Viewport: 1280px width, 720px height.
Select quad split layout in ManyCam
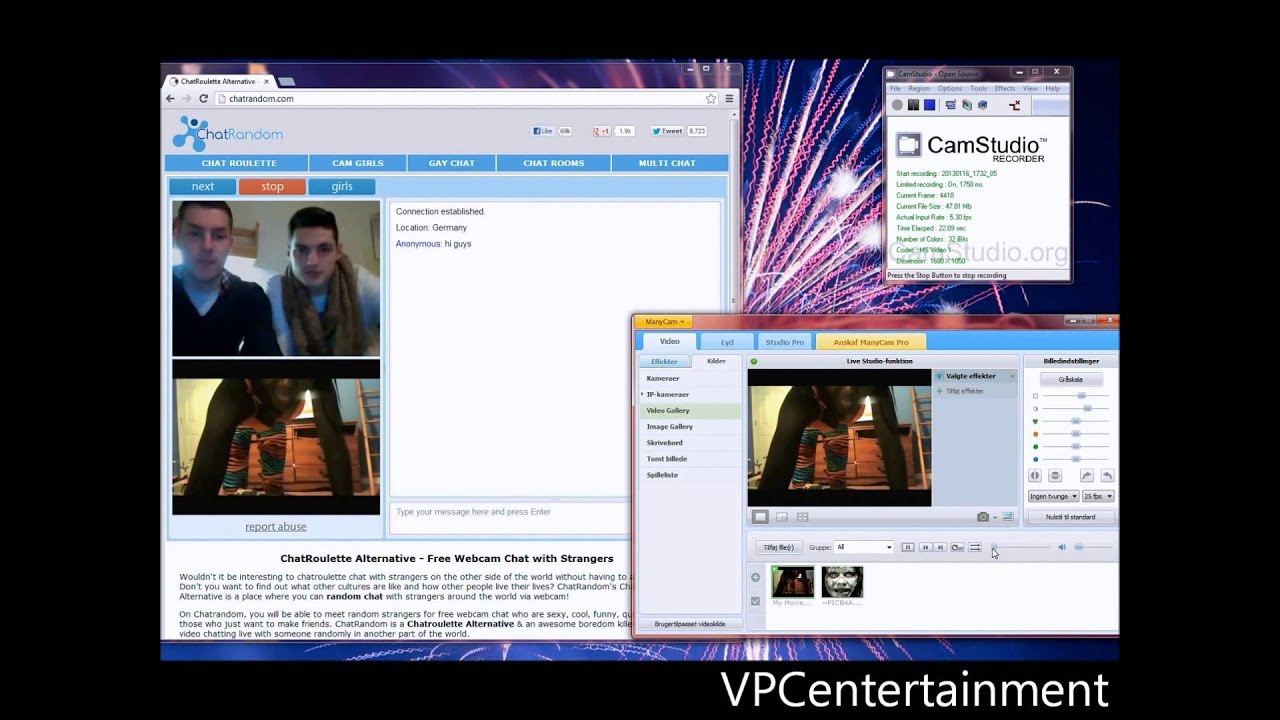pyautogui.click(x=802, y=517)
